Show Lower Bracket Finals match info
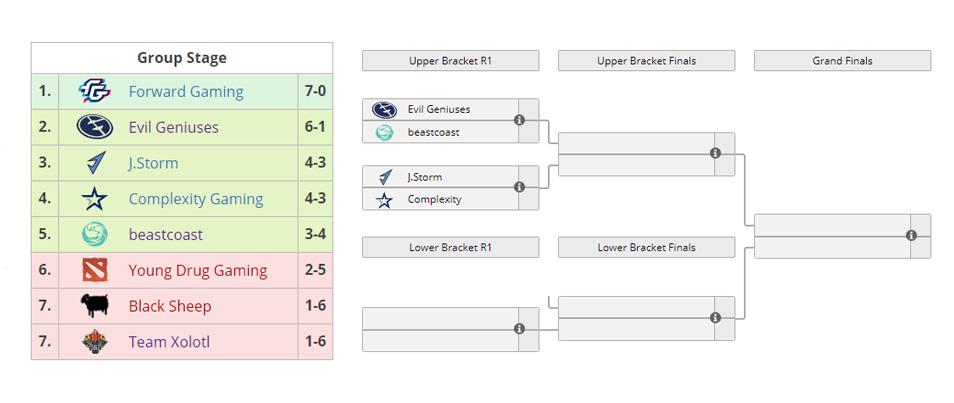Viewport: 954px width, 403px height. (x=715, y=318)
